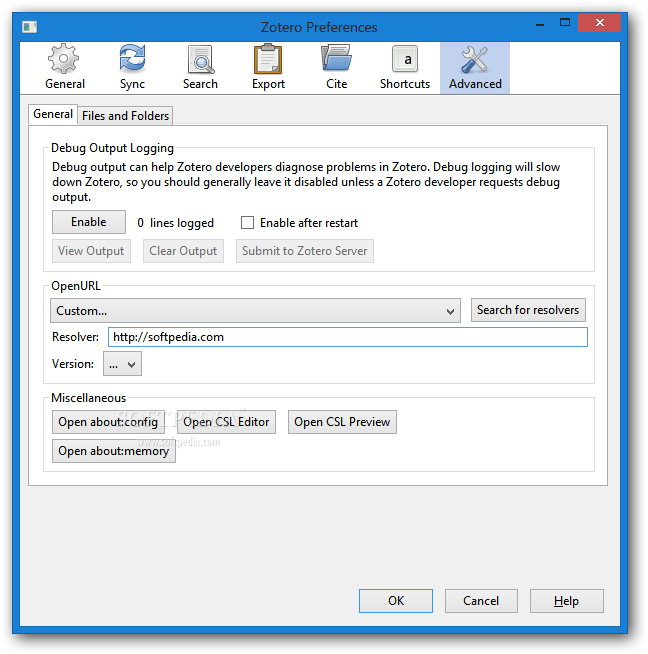Open CSL Preview button
648x654 pixels.
[342, 422]
